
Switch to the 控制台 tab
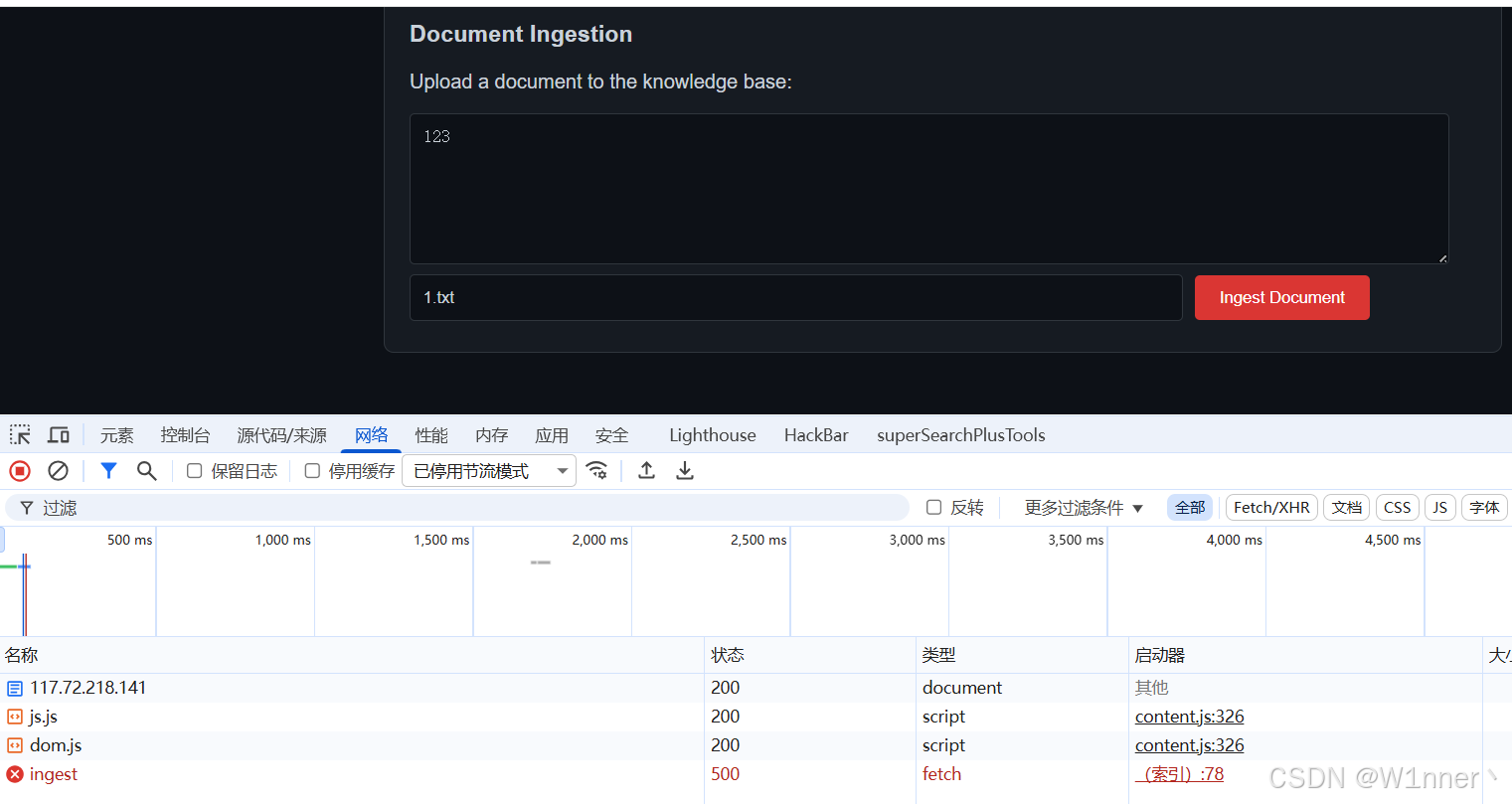point(185,435)
